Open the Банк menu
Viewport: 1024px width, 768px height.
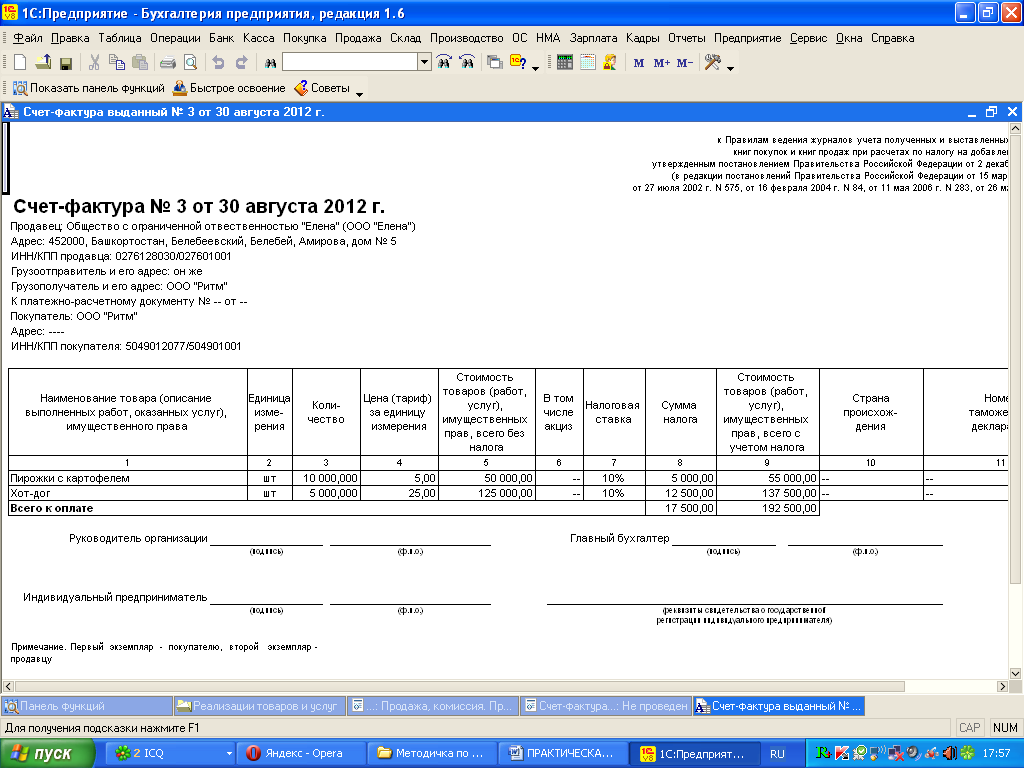coord(221,38)
